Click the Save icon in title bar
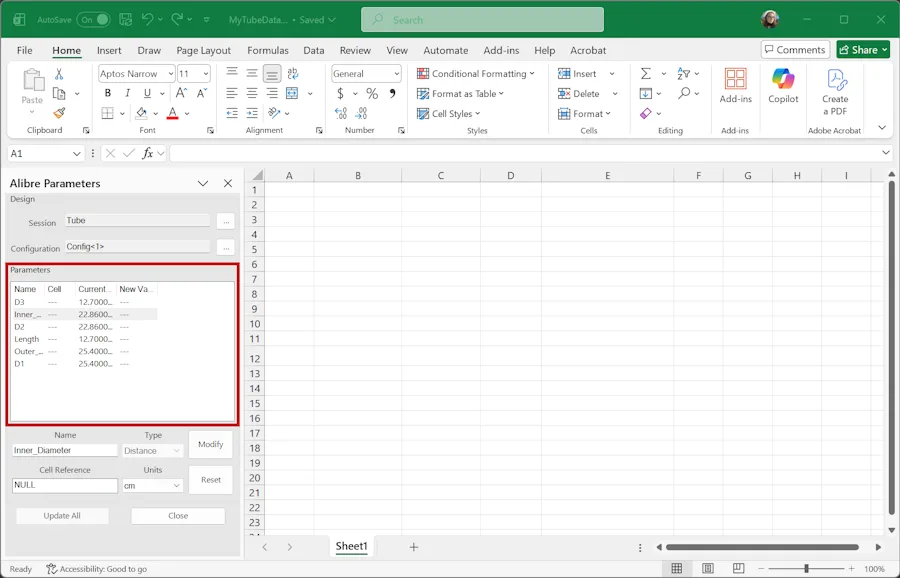 coord(126,20)
